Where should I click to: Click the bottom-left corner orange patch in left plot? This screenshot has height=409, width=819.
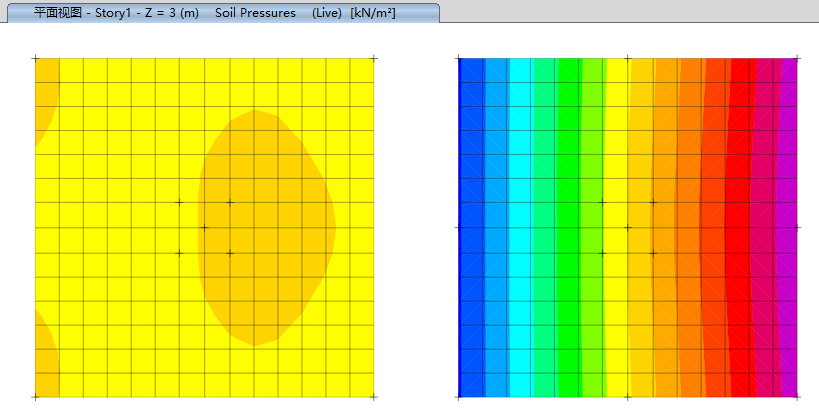click(46, 355)
